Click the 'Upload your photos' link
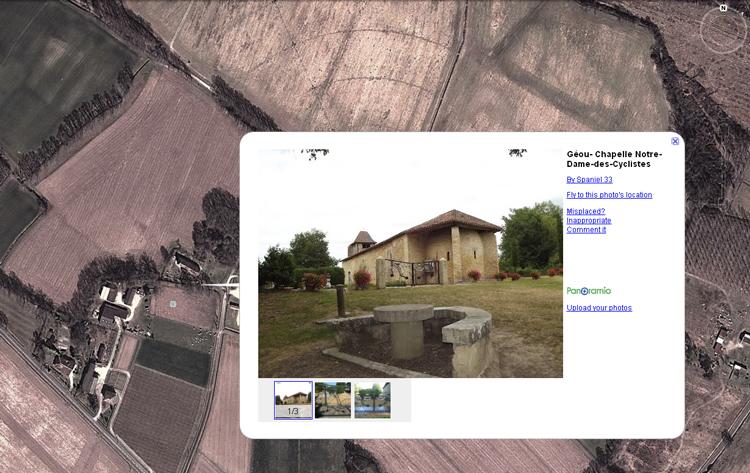750x473 pixels. 599,308
